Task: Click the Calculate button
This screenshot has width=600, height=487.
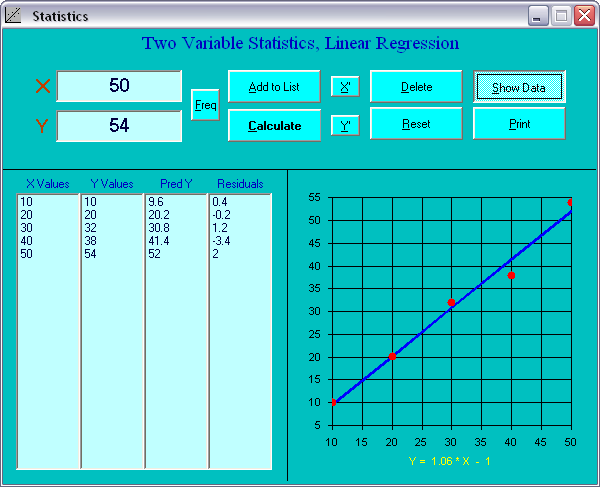Action: [274, 125]
